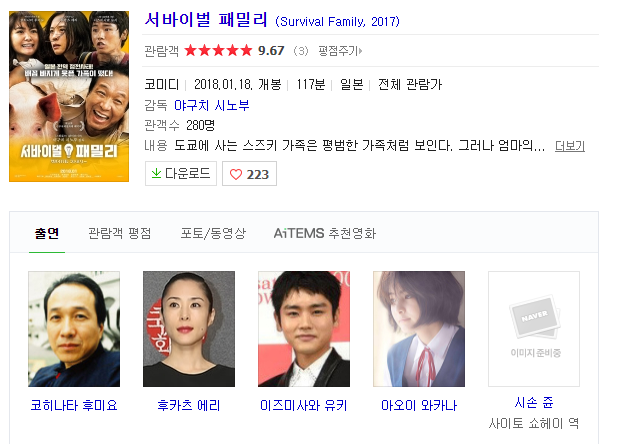
Task: Open 후카츠 에리 actress photo
Action: tap(189, 329)
